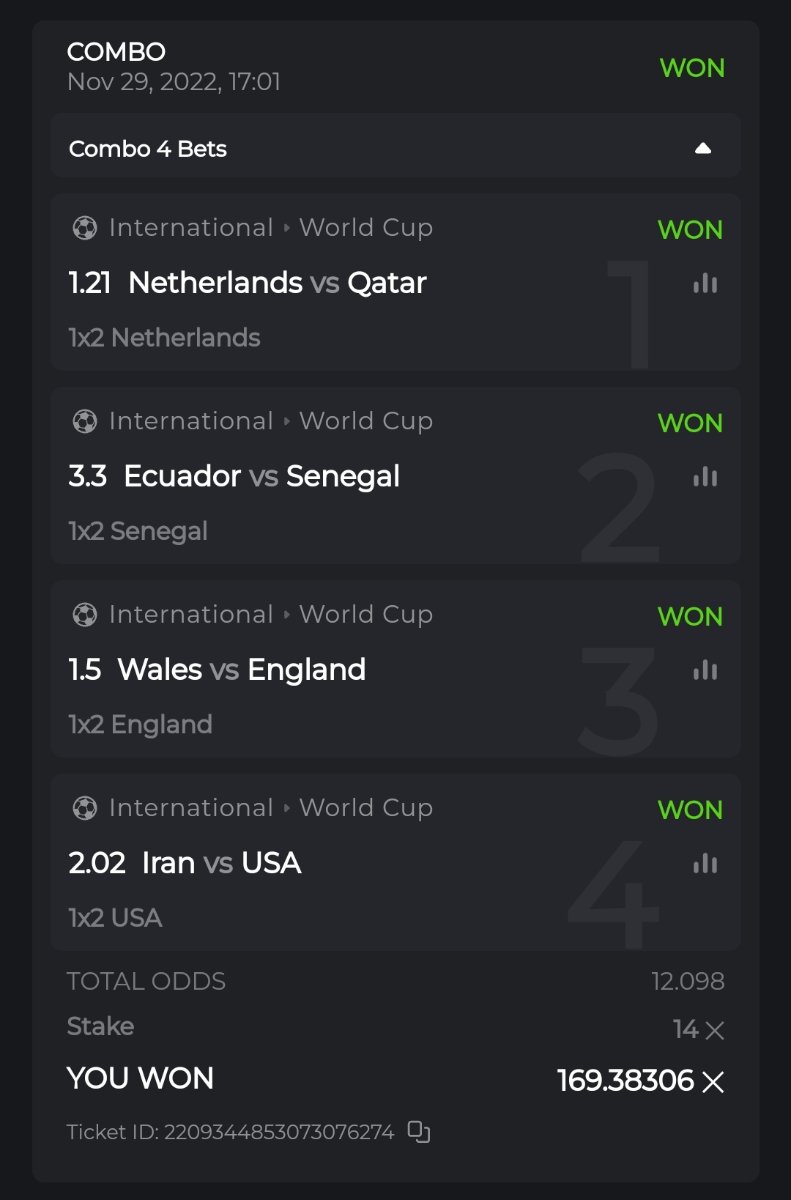The width and height of the screenshot is (791, 1200).
Task: Click soccer ball icon on Iran bet
Action: 85,807
